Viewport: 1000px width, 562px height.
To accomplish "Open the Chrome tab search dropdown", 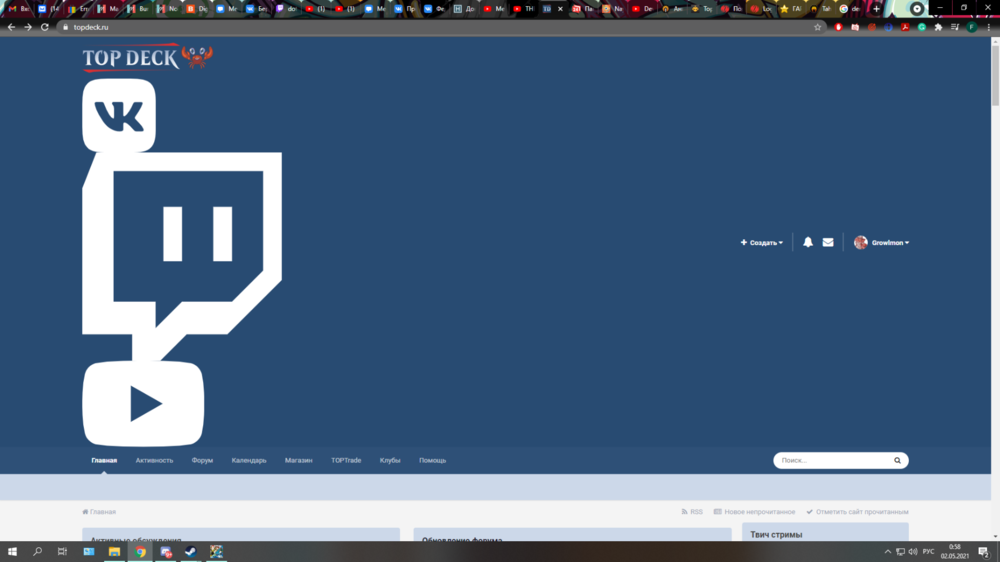I will (916, 9).
